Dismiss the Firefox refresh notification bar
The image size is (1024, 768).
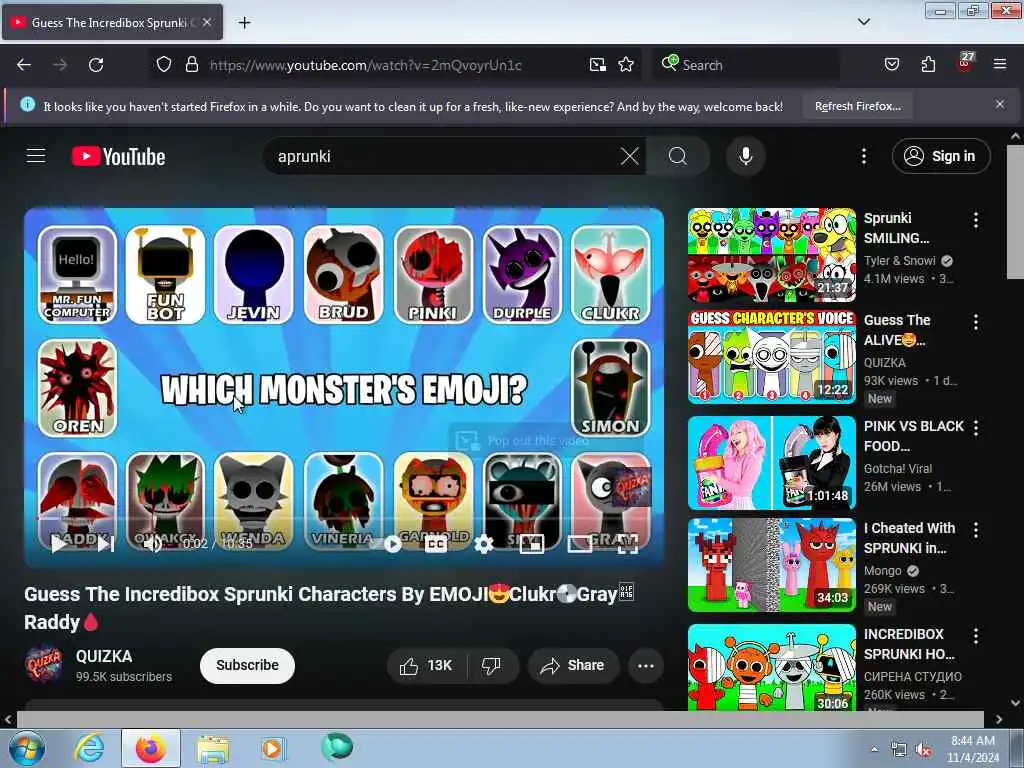(999, 104)
